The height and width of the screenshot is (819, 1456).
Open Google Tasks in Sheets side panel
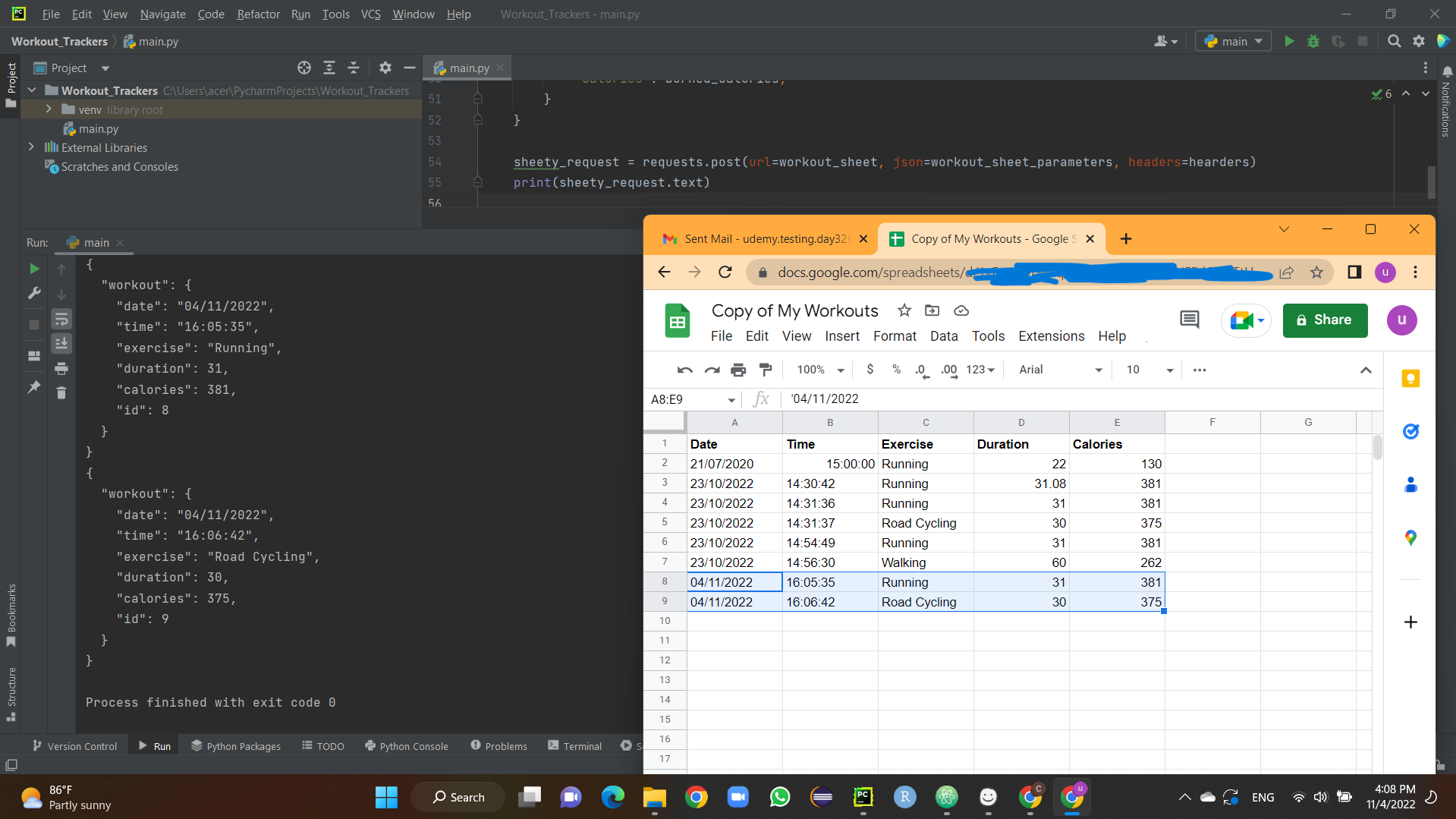1410,431
